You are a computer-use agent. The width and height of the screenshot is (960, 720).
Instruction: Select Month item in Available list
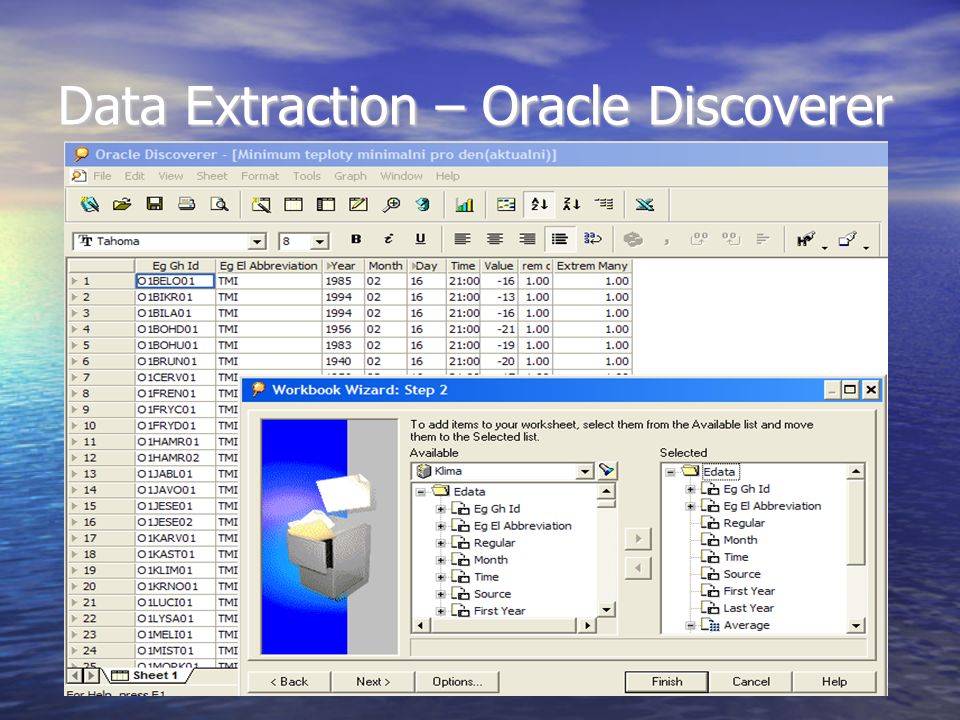[490, 560]
